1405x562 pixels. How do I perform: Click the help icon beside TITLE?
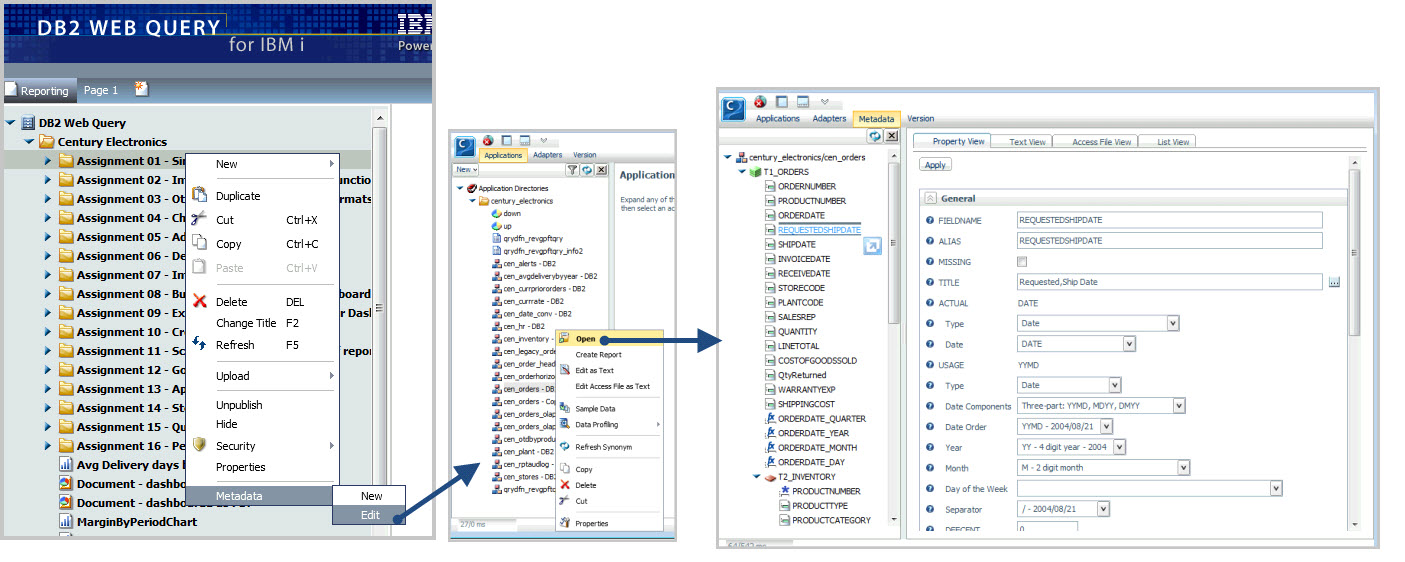click(930, 282)
